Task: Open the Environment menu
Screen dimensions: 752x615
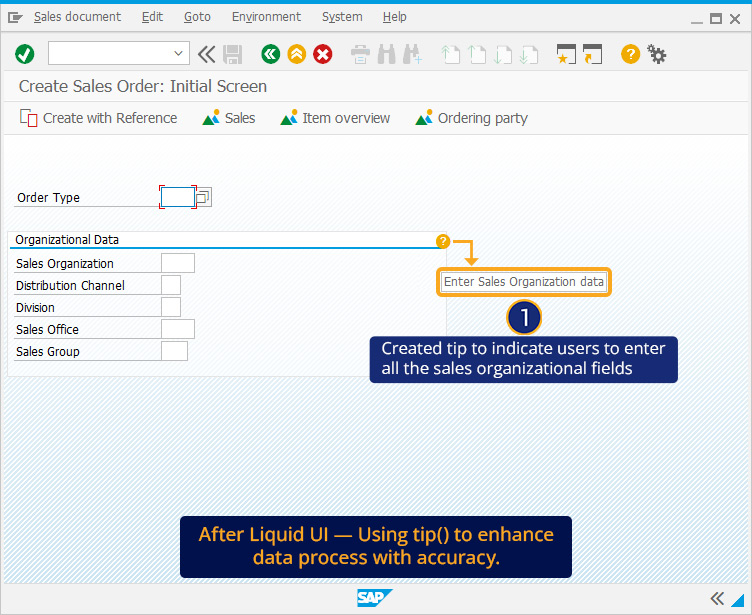Action: [266, 17]
